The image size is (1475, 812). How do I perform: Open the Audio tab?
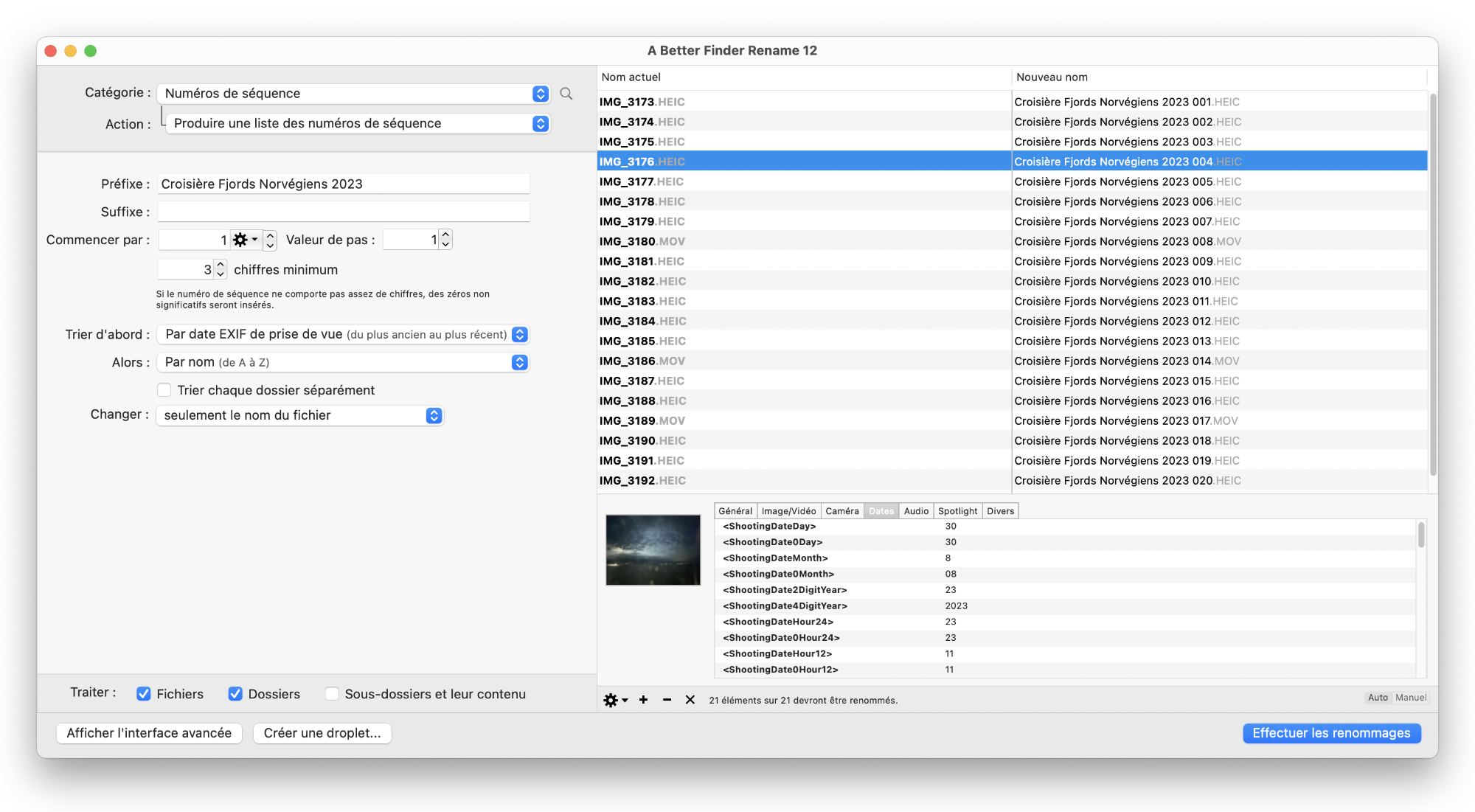tap(916, 511)
